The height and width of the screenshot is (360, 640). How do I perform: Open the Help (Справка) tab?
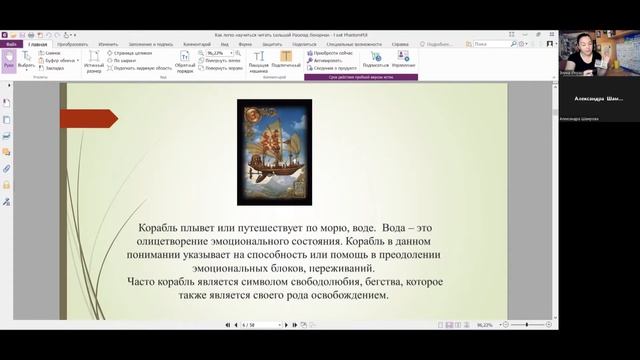point(400,44)
